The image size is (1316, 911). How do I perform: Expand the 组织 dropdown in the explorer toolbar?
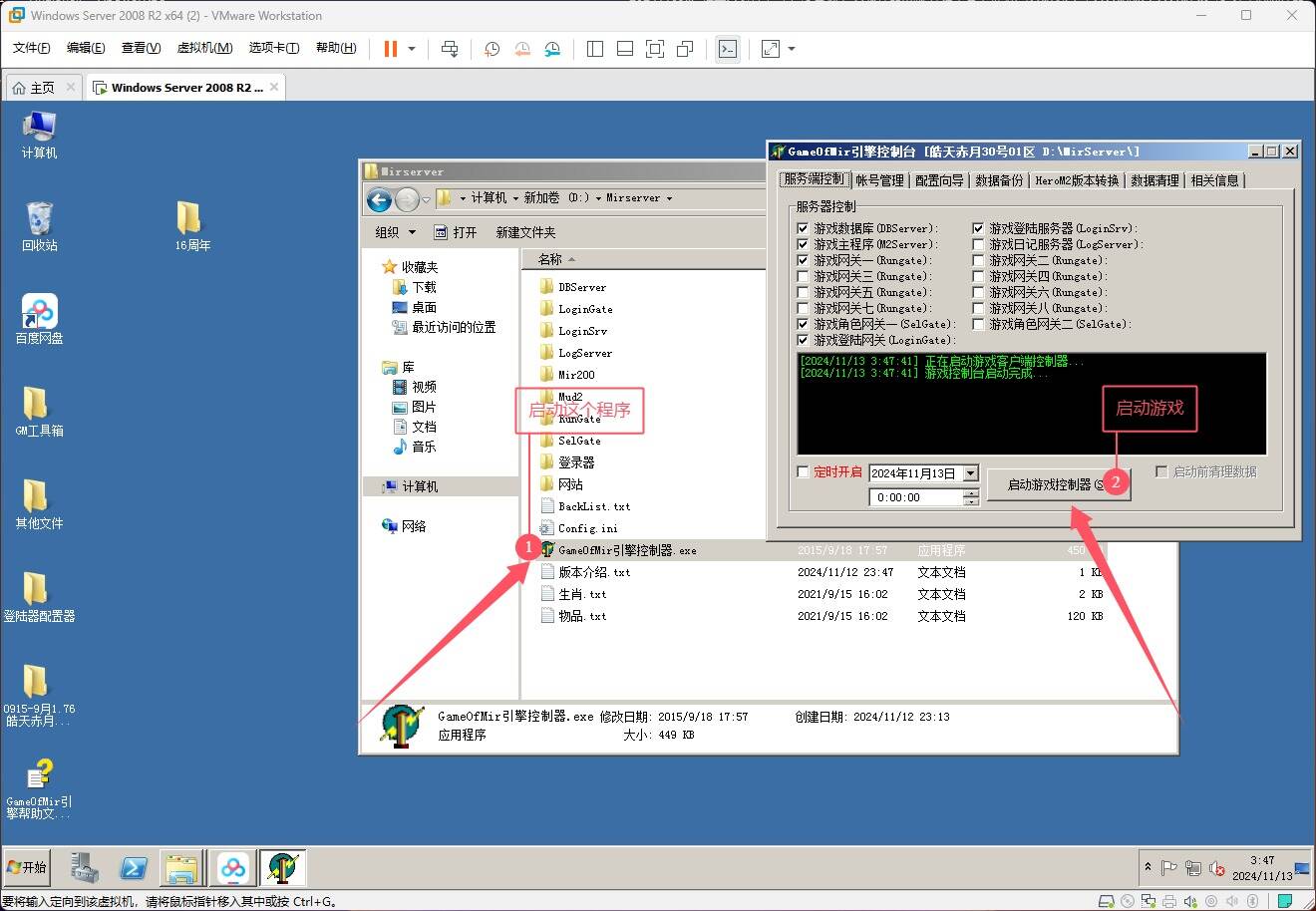click(x=395, y=232)
